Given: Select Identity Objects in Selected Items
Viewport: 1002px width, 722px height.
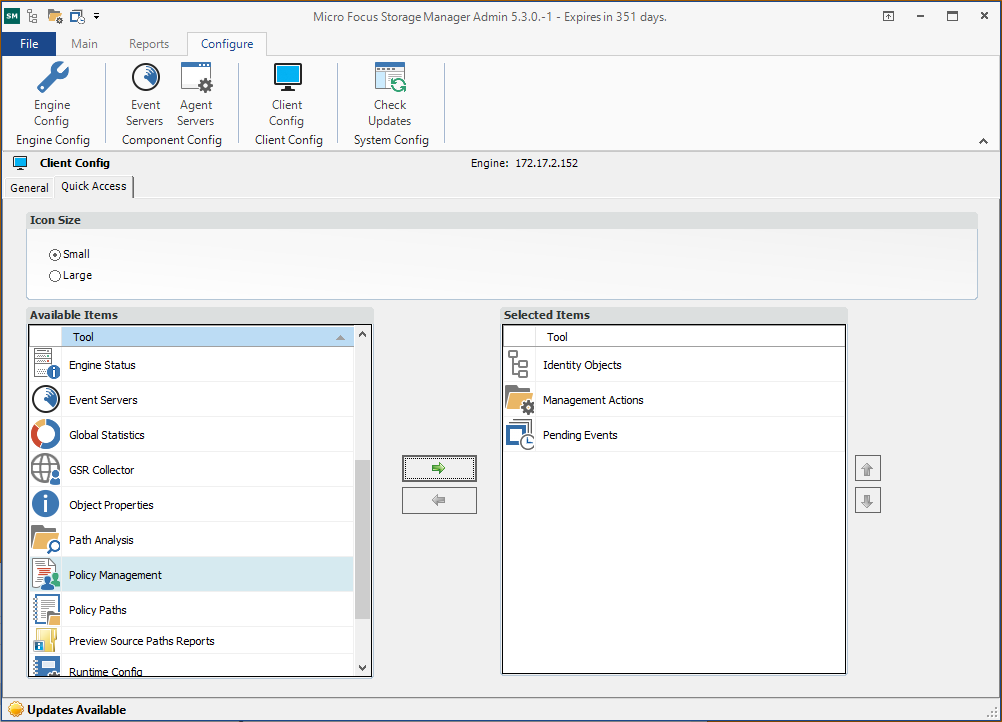Looking at the screenshot, I should [582, 365].
